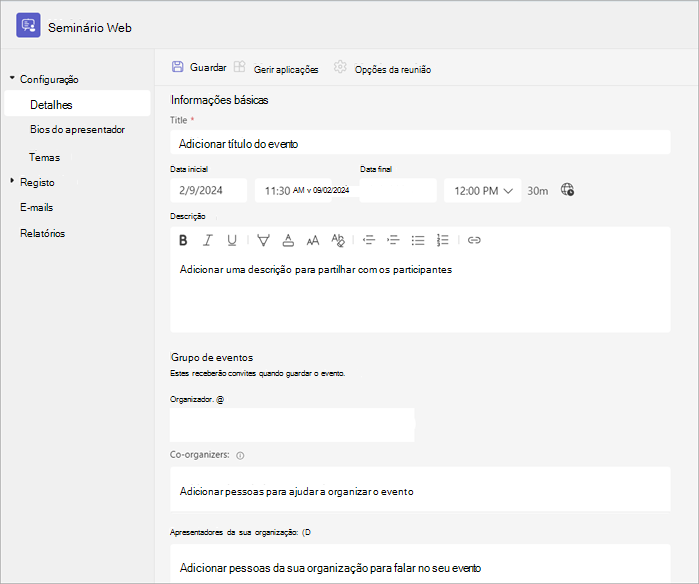Open the Relatórios page
This screenshot has width=699, height=584.
tap(42, 233)
